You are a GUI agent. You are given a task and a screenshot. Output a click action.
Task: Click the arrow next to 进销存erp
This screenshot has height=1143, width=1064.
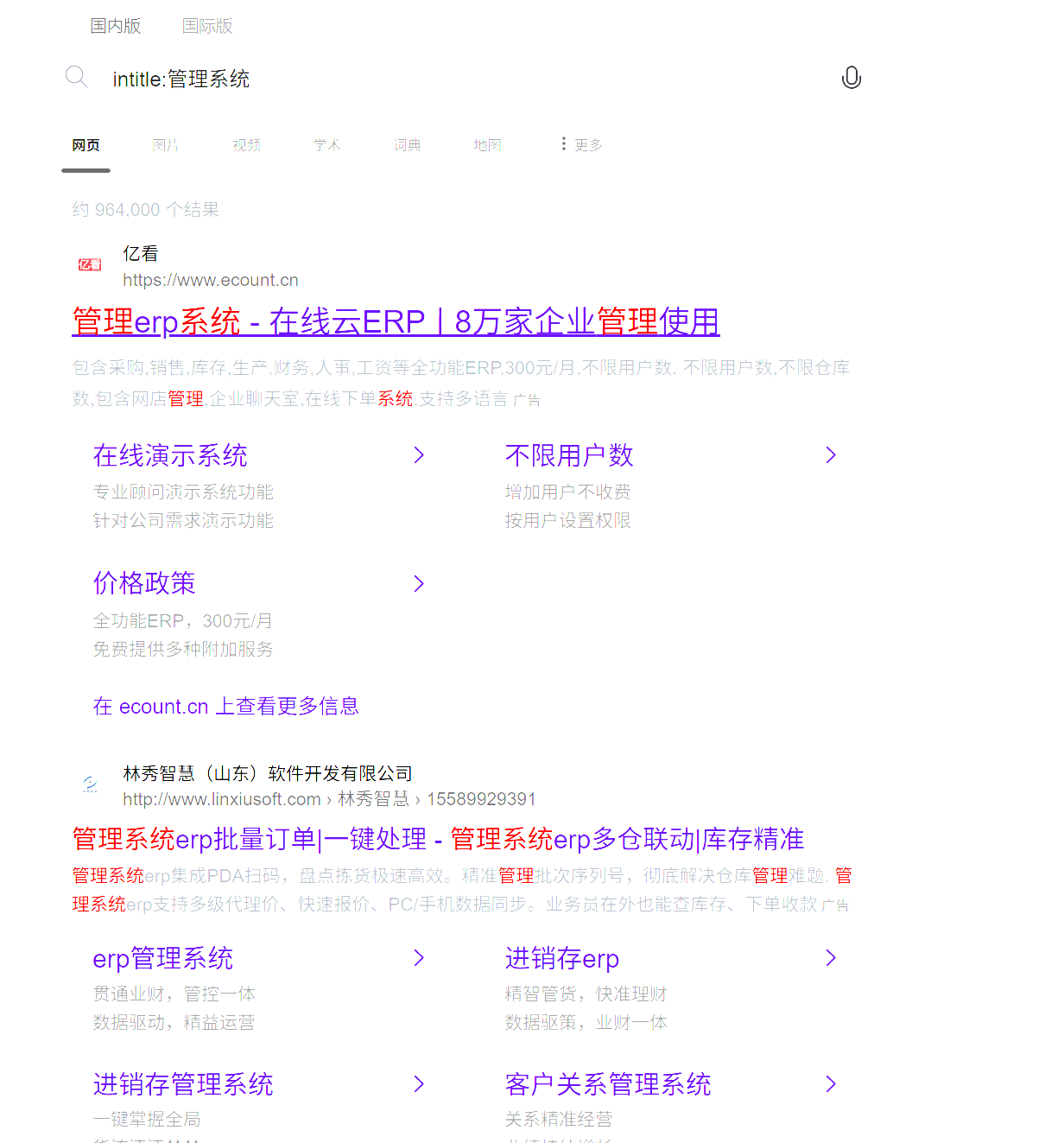[x=831, y=958]
